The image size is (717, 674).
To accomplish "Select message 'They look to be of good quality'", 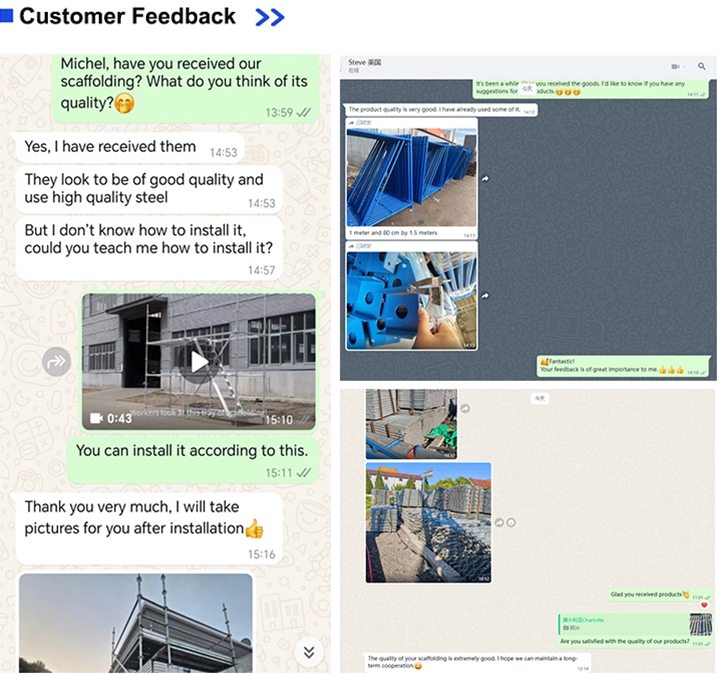I will (149, 189).
